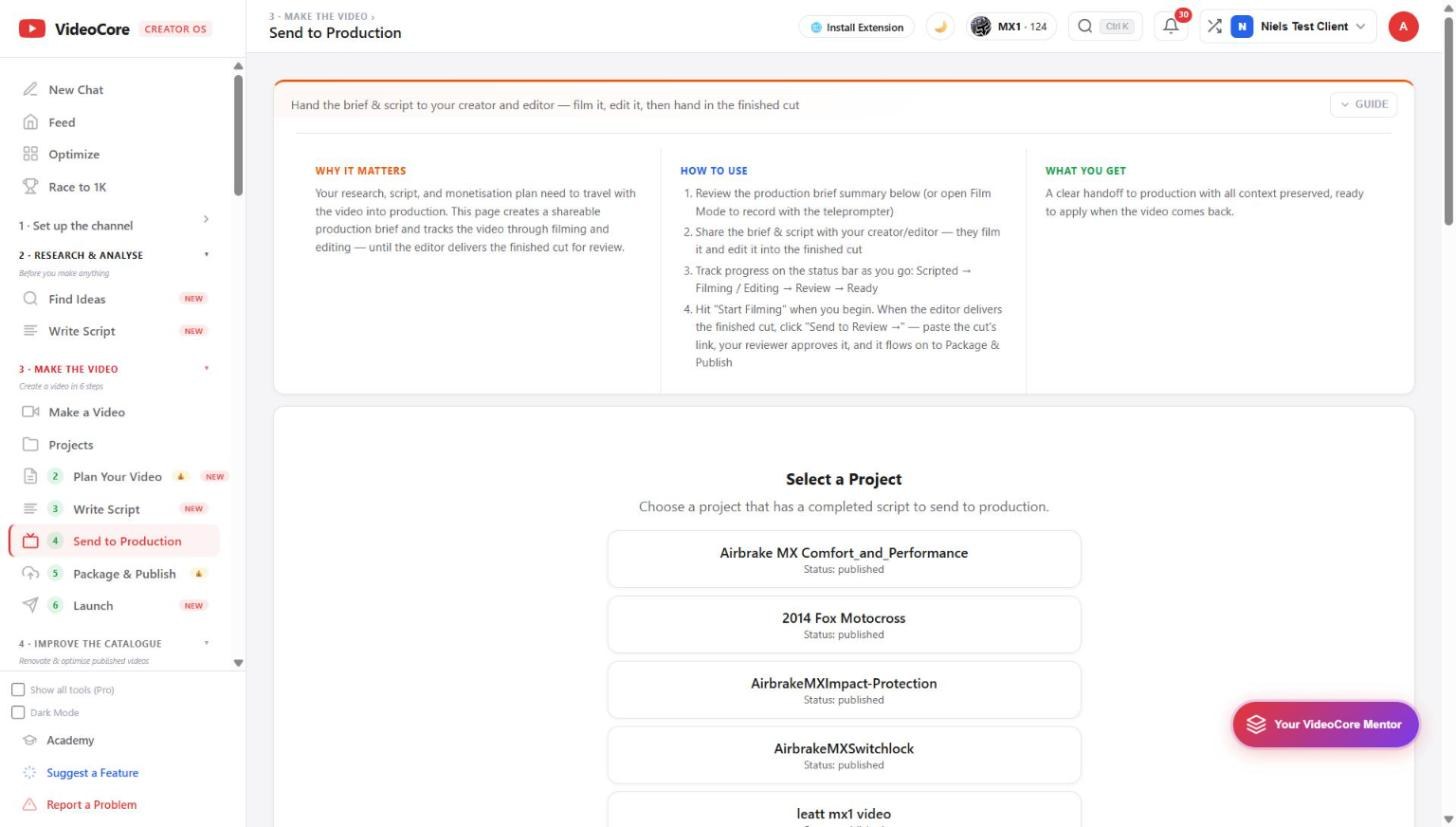Select the AirbrakeMXImpact-Protection project
This screenshot has height=827, width=1456.
[844, 690]
